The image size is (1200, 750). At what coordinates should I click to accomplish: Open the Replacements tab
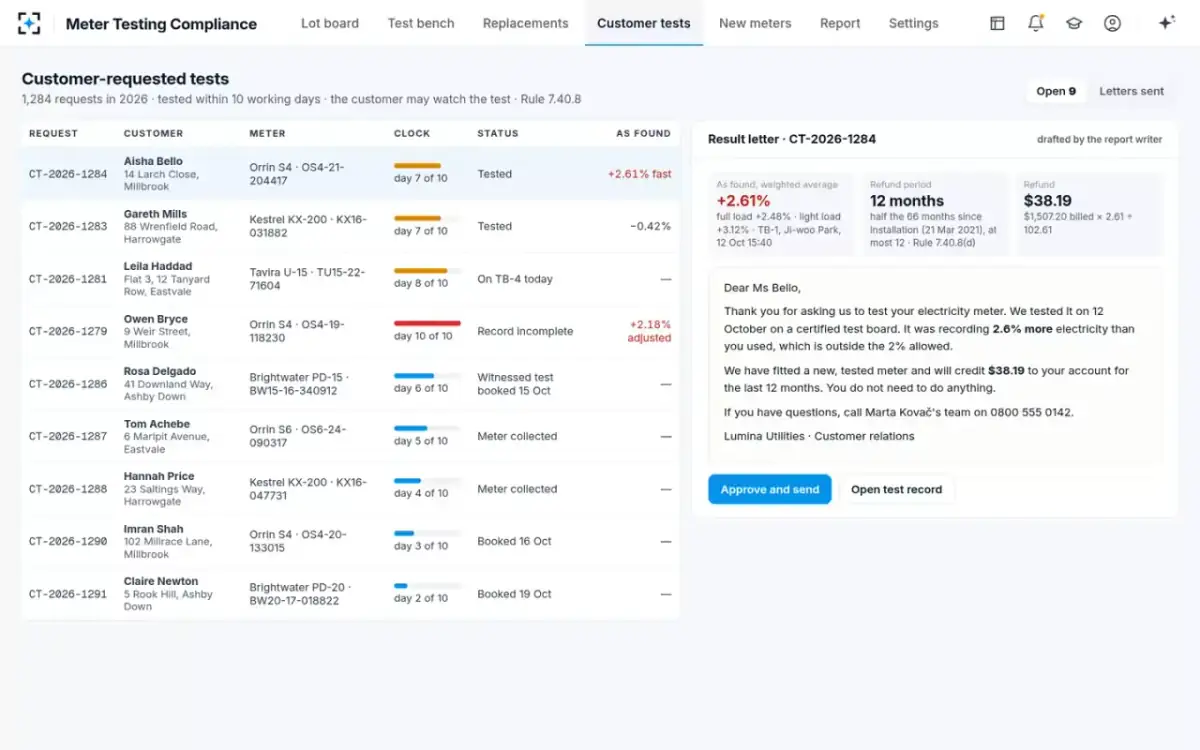(x=525, y=23)
